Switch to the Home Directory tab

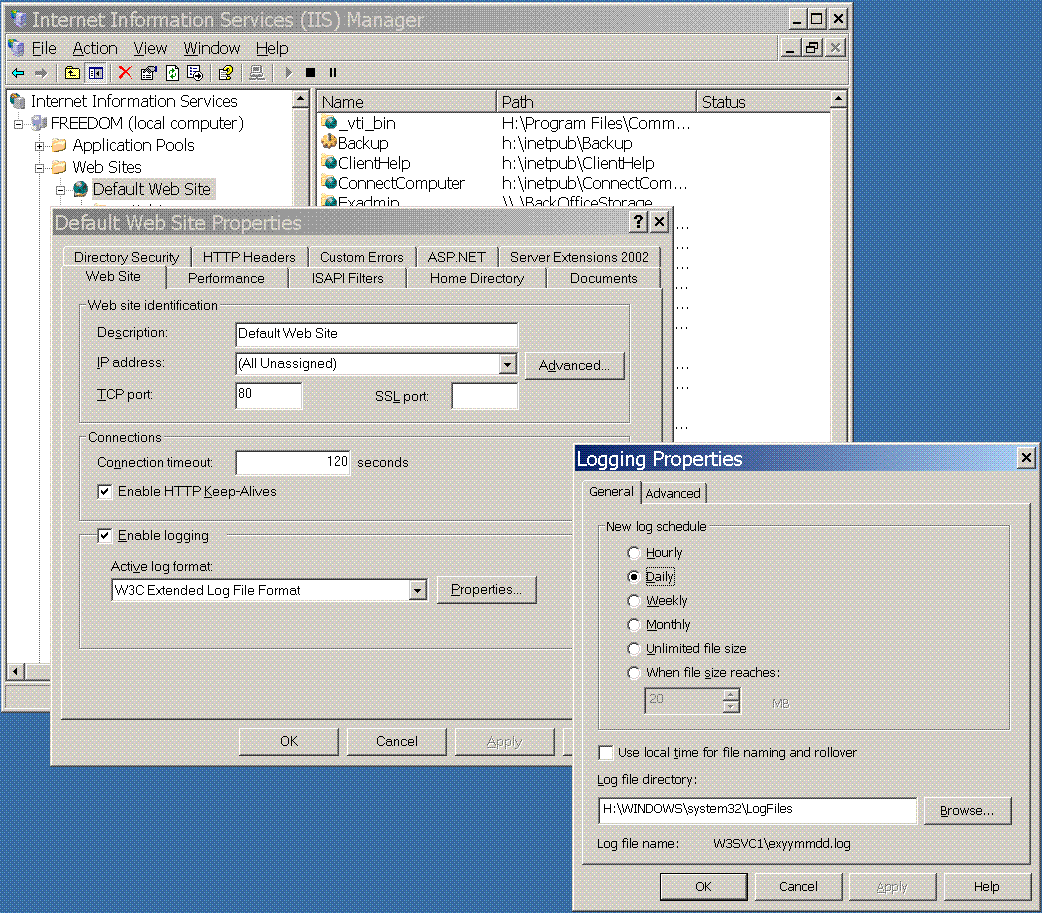point(476,278)
